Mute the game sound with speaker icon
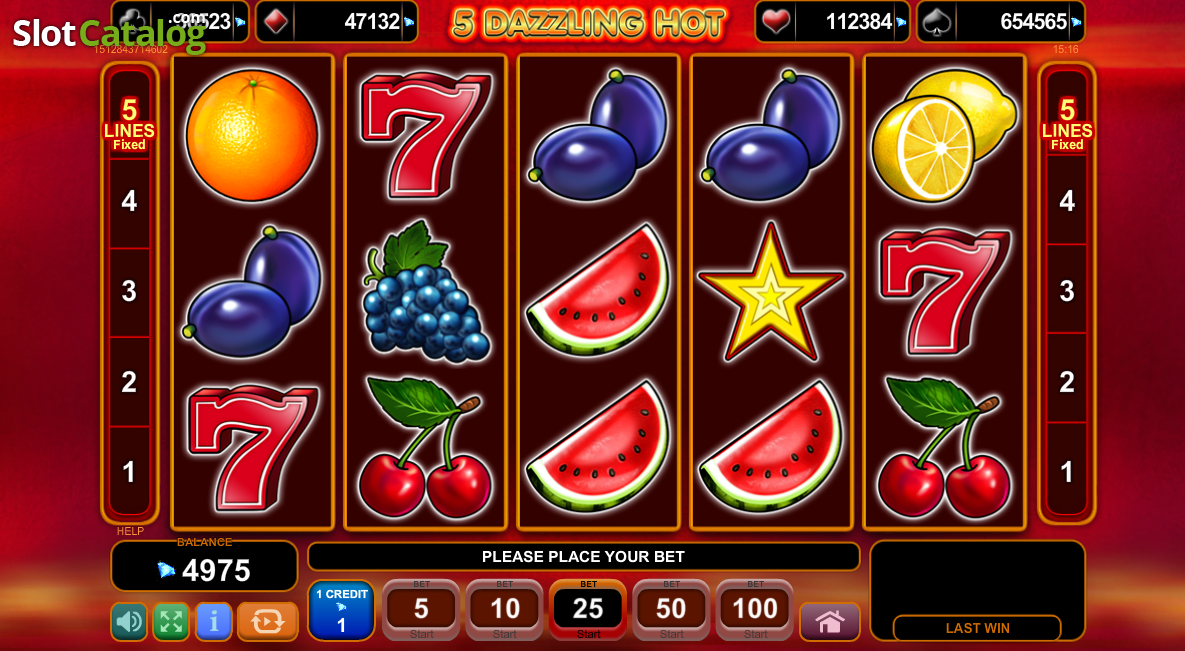The image size is (1185, 651). point(129,622)
